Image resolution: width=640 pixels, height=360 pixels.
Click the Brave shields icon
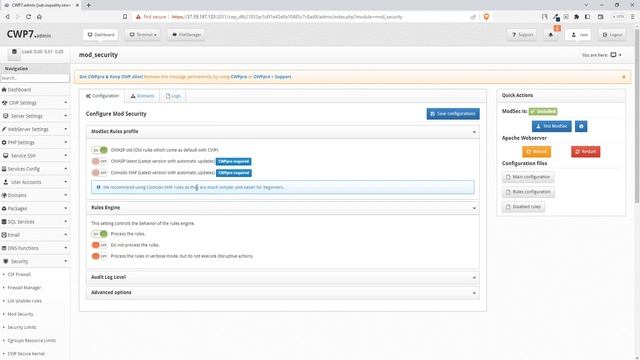pos(486,17)
